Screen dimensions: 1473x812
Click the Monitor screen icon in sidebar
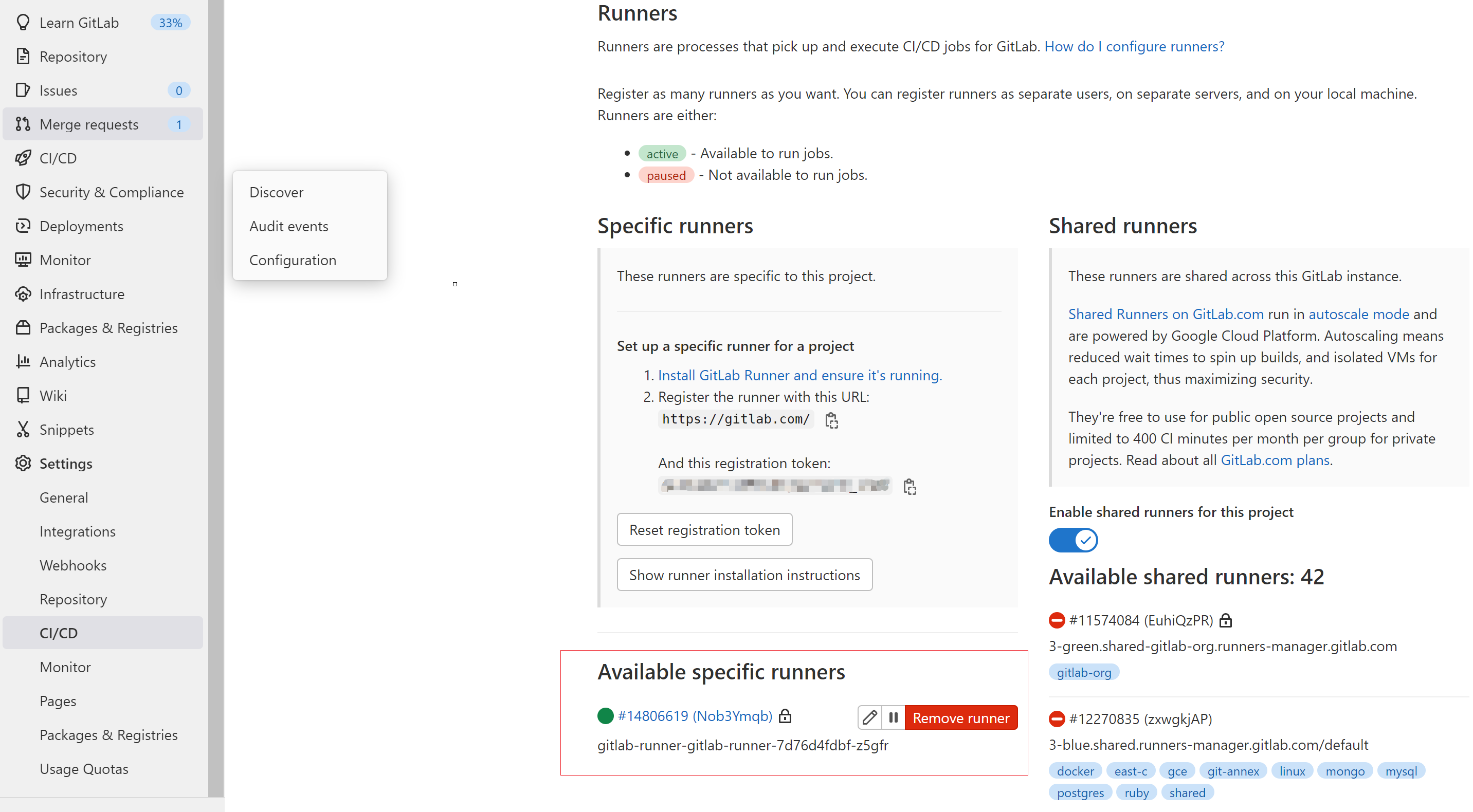click(x=23, y=260)
